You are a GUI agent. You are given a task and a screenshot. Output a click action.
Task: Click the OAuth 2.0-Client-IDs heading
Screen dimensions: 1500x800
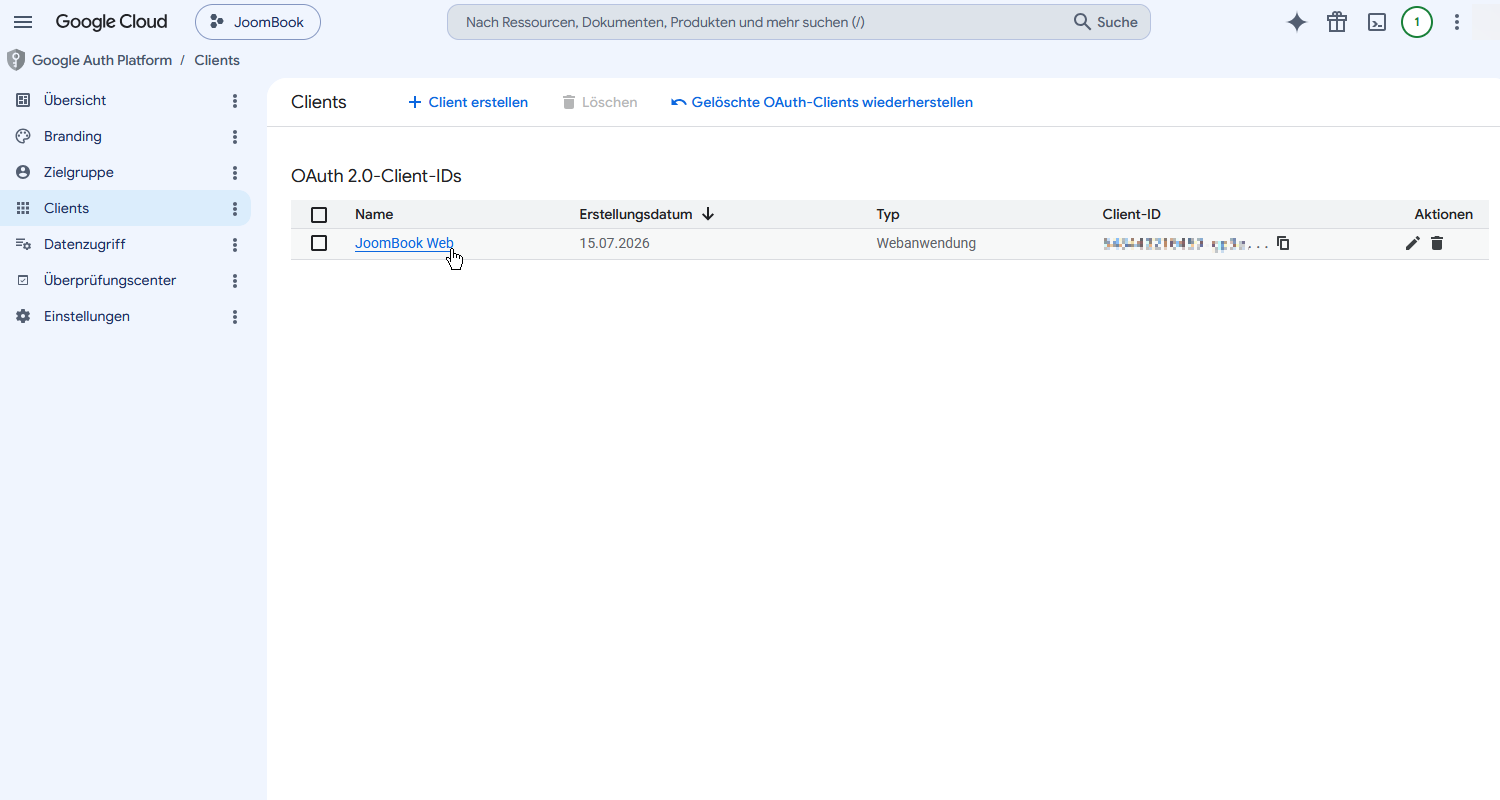pos(376,176)
